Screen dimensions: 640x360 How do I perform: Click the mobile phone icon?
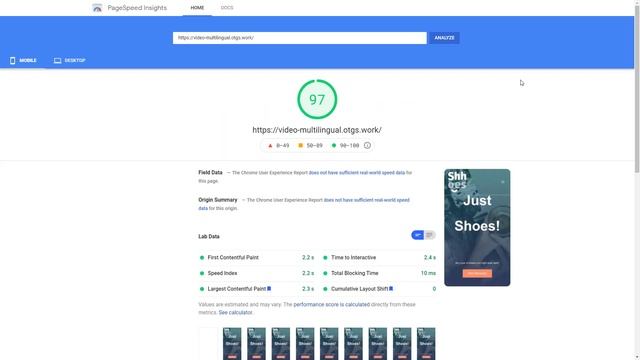pyautogui.click(x=13, y=60)
